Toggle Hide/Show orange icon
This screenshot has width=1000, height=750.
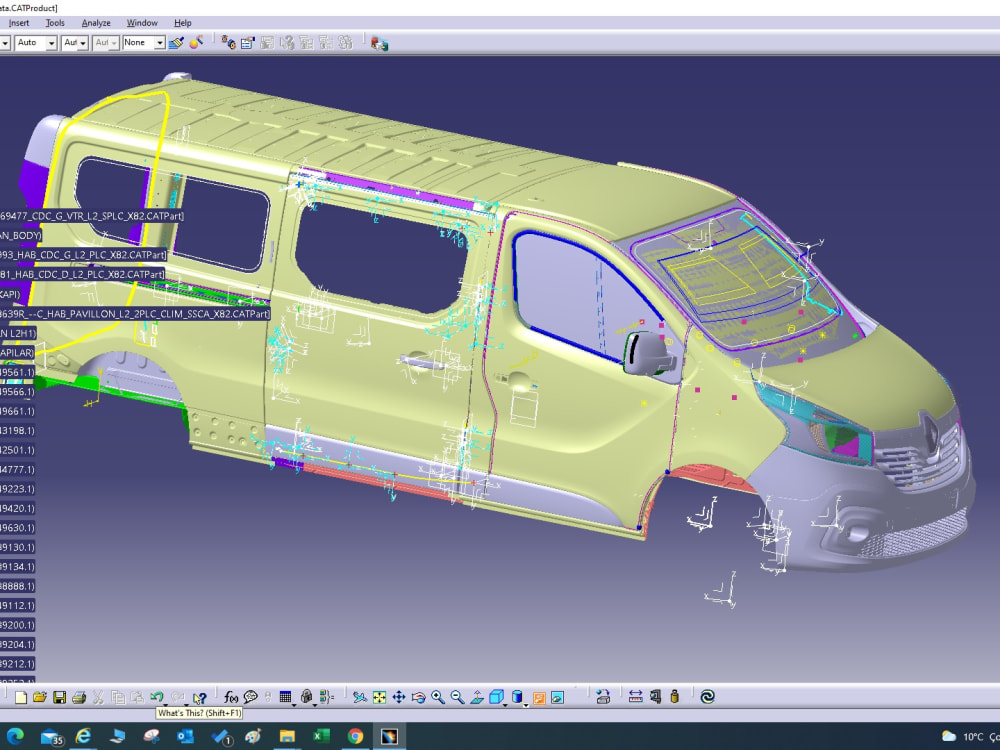pyautogui.click(x=539, y=698)
